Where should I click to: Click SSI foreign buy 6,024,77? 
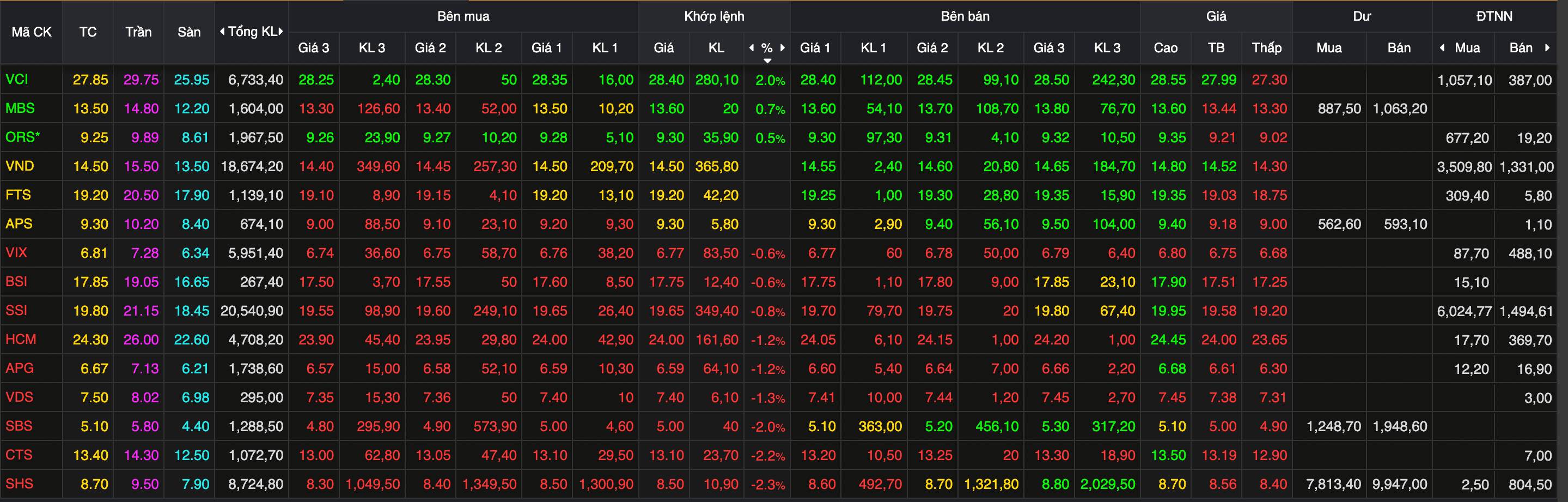[x=1465, y=311]
